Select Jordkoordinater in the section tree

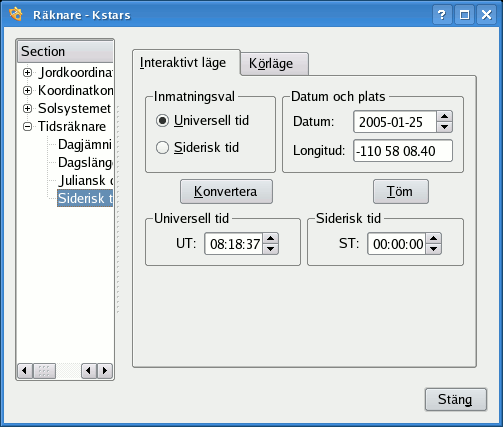(75, 72)
